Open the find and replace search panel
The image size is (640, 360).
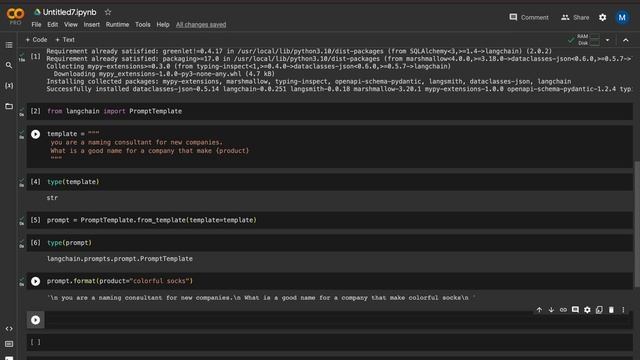(x=9, y=65)
